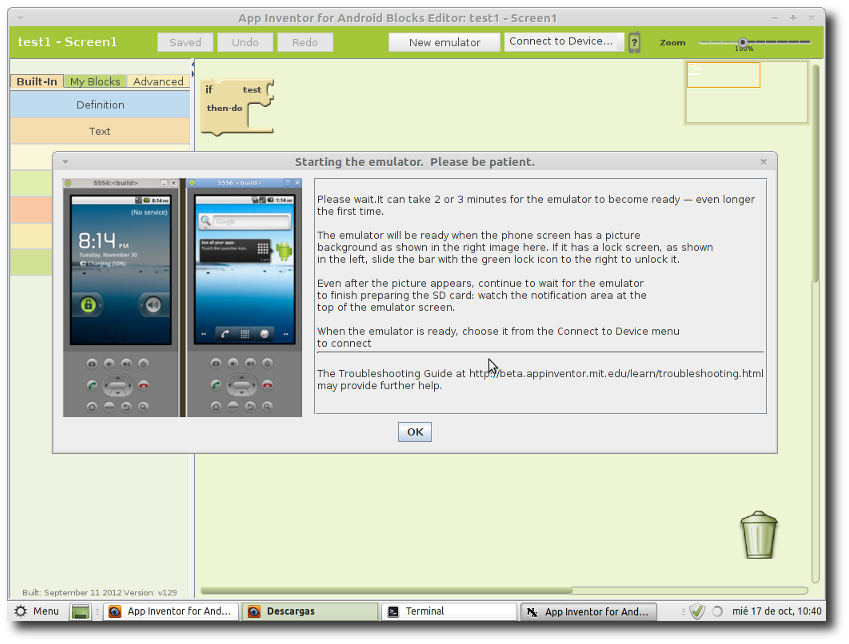This screenshot has width=849, height=644.
Task: Click the show desktop icon in taskbar
Action: pyautogui.click(x=81, y=612)
